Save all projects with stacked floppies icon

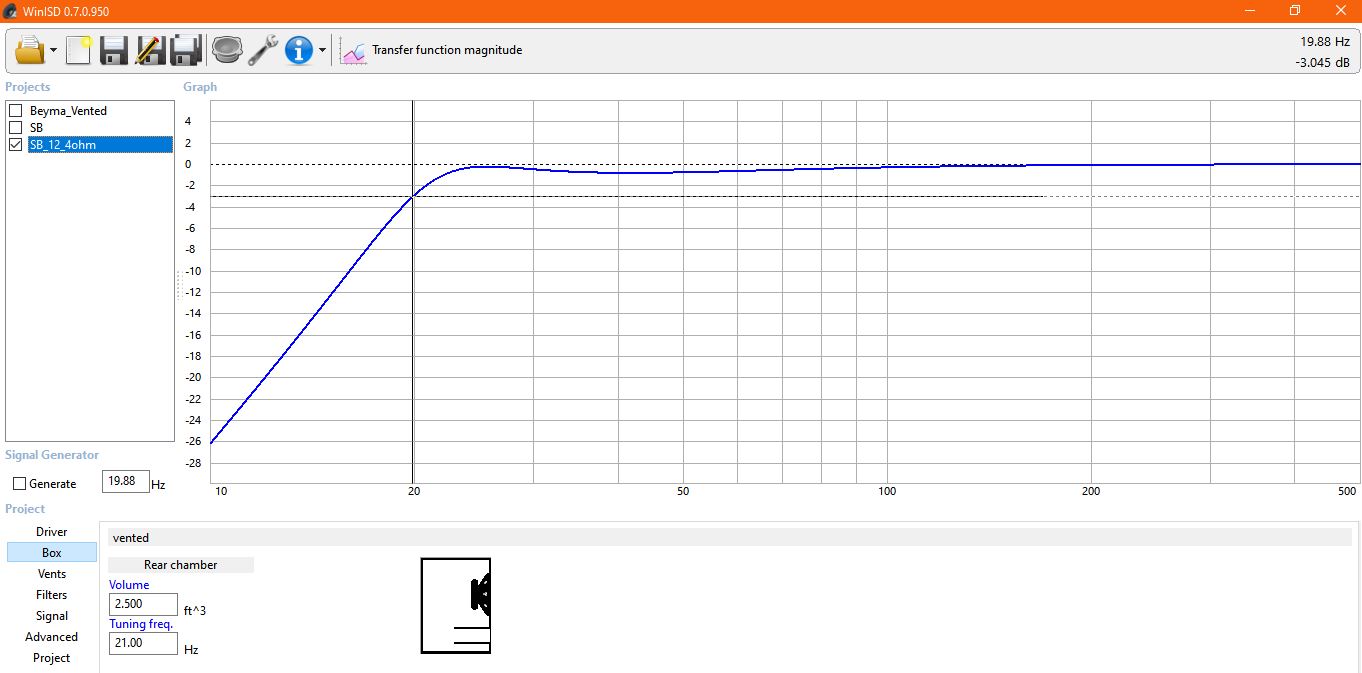point(187,49)
